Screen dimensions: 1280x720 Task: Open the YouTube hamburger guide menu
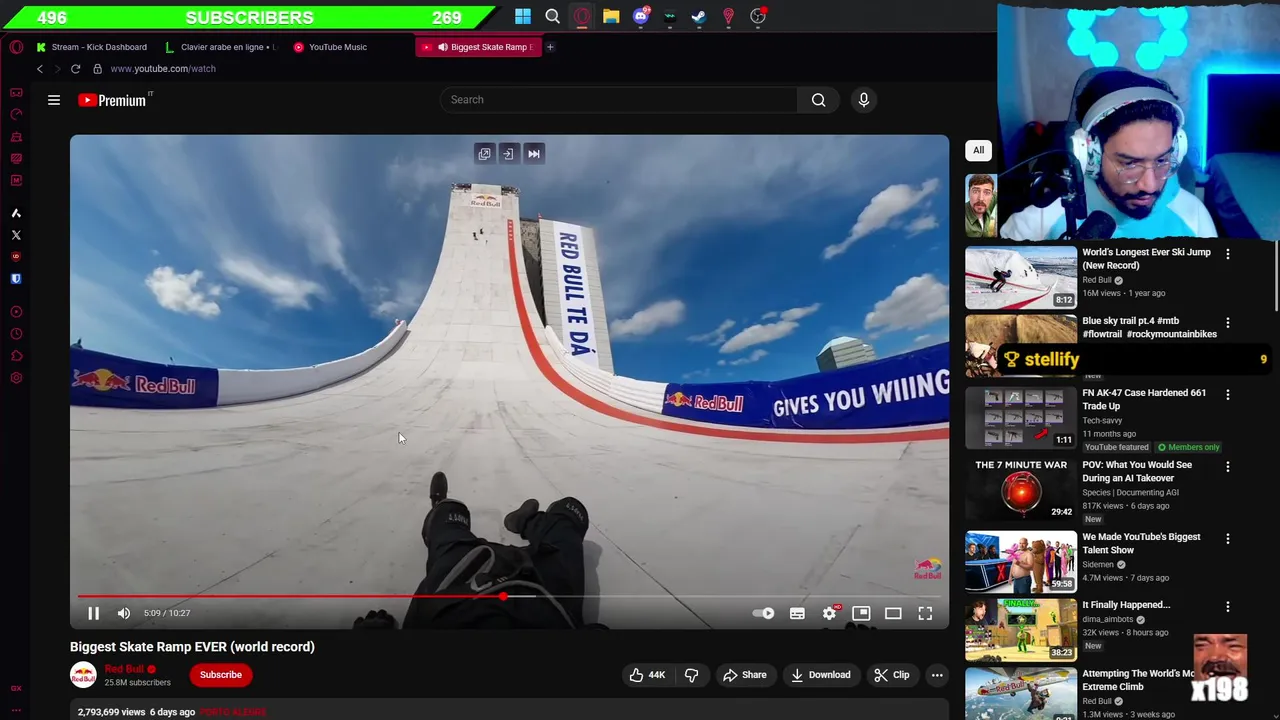tap(54, 100)
